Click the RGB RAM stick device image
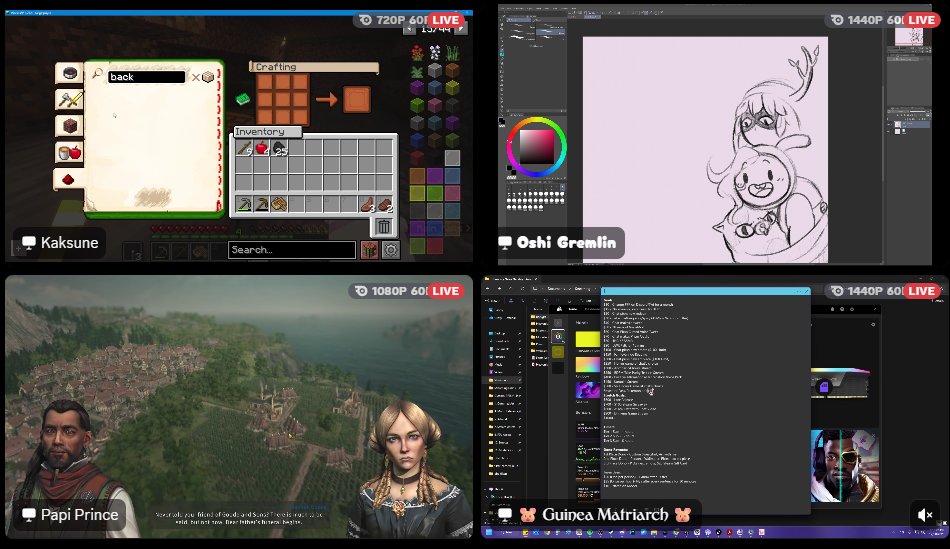The image size is (950, 549). [x=840, y=382]
